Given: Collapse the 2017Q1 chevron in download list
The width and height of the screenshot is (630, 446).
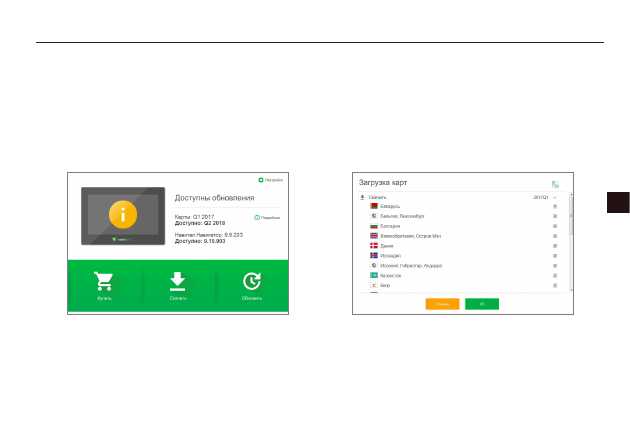Looking at the screenshot, I should coord(554,197).
